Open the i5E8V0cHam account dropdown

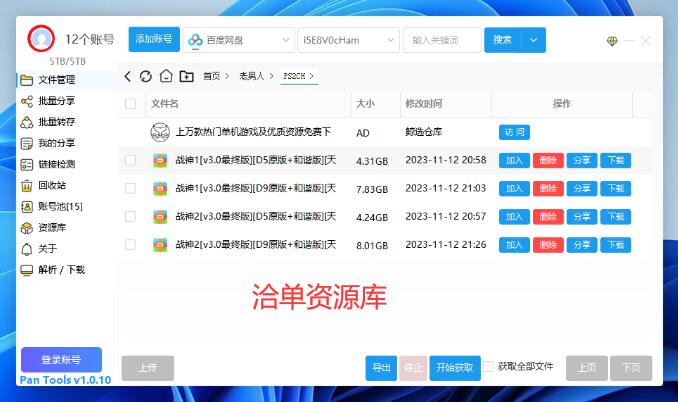pos(348,40)
